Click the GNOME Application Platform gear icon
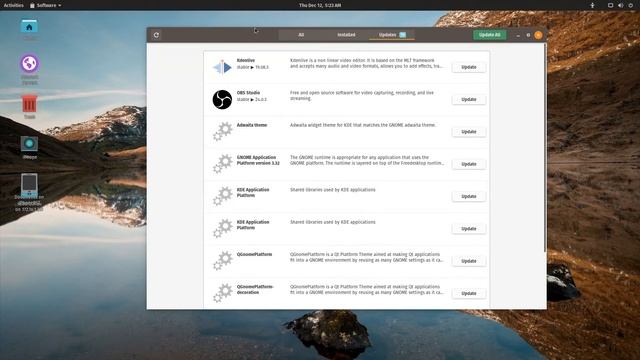 (222, 164)
